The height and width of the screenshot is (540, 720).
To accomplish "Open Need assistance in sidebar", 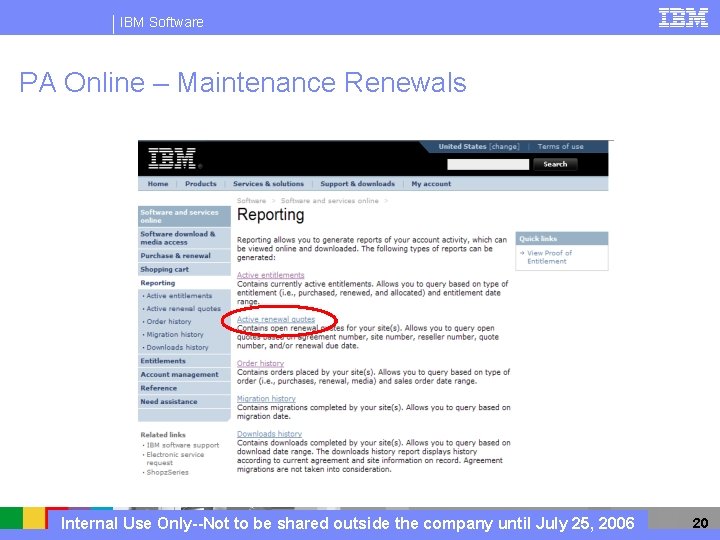I will pos(184,401).
